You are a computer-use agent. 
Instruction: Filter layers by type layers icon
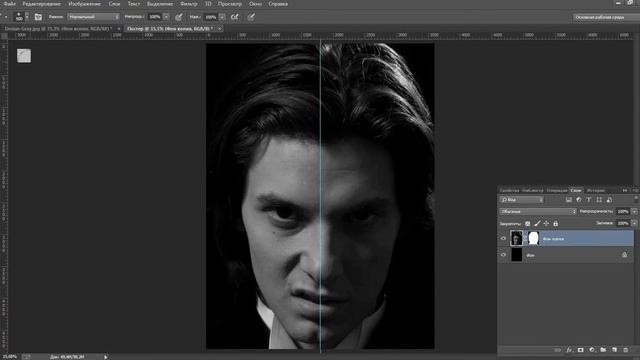[589, 200]
